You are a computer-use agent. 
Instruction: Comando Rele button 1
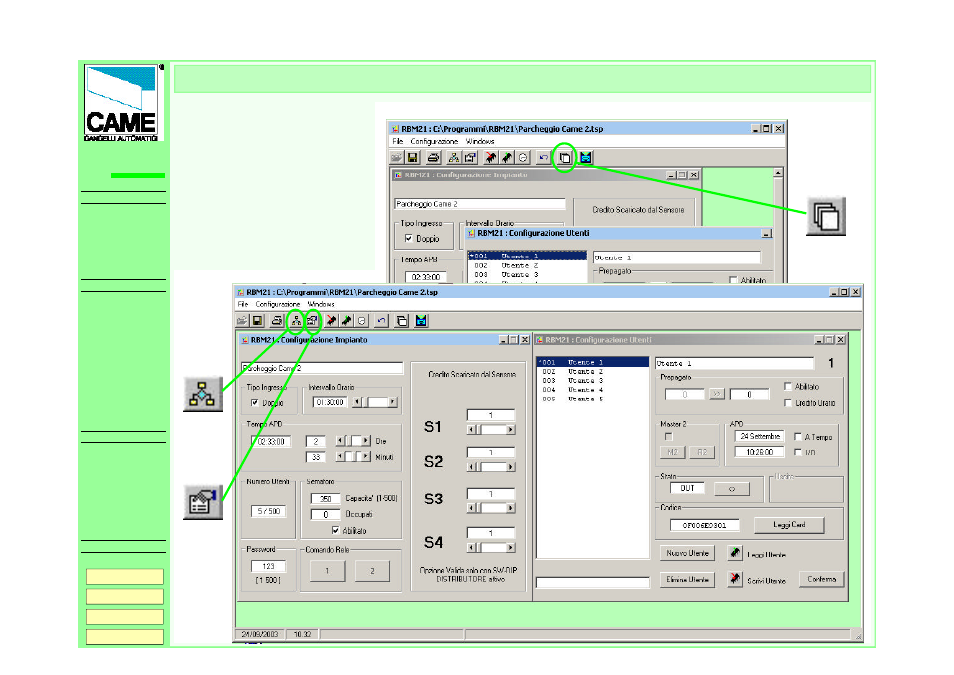pyautogui.click(x=327, y=570)
